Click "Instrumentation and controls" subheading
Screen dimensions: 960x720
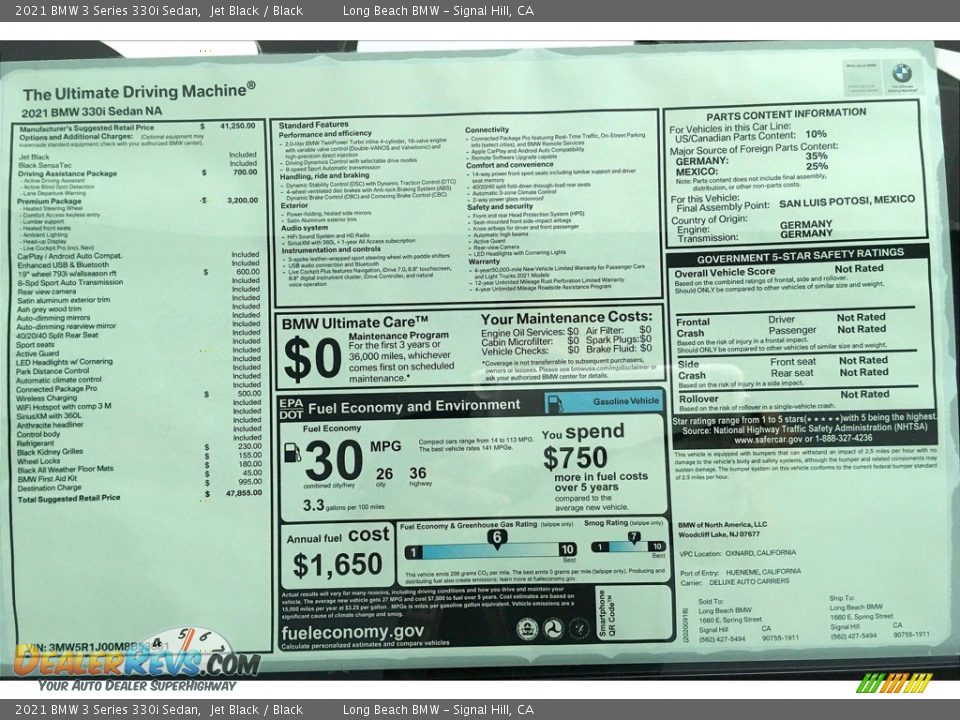(x=331, y=250)
